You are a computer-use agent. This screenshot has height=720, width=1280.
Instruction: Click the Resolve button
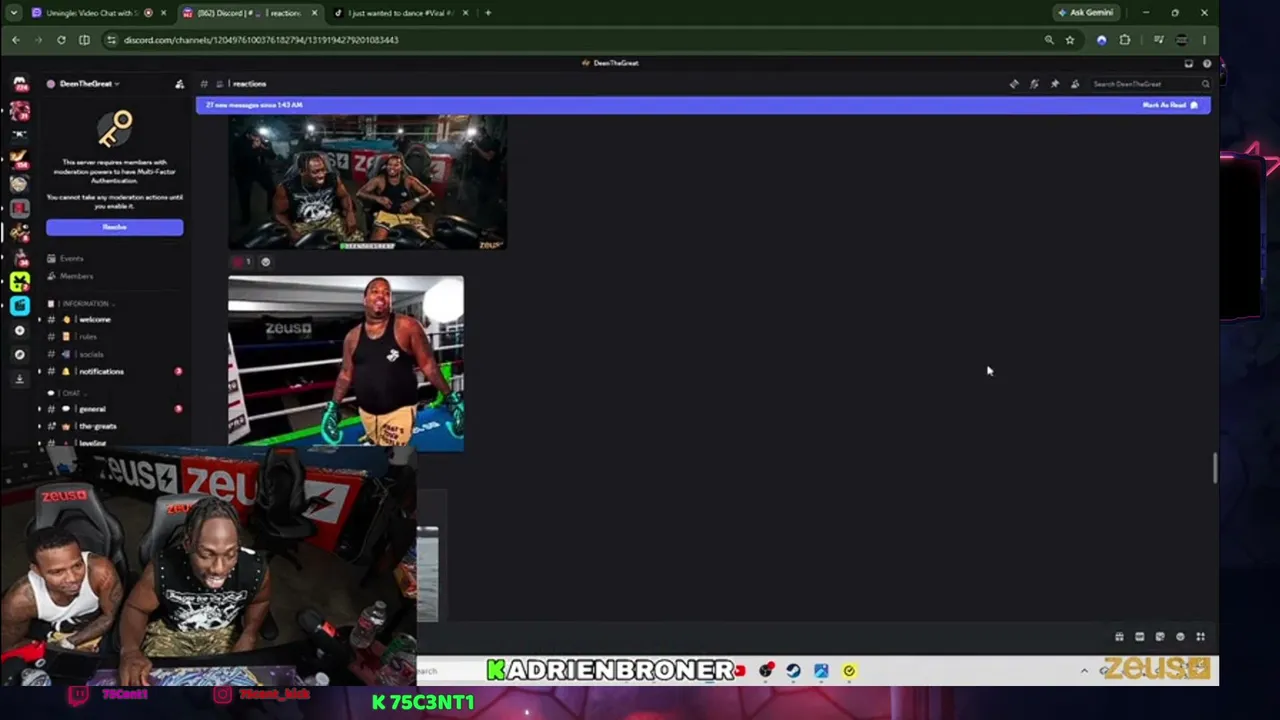point(114,228)
